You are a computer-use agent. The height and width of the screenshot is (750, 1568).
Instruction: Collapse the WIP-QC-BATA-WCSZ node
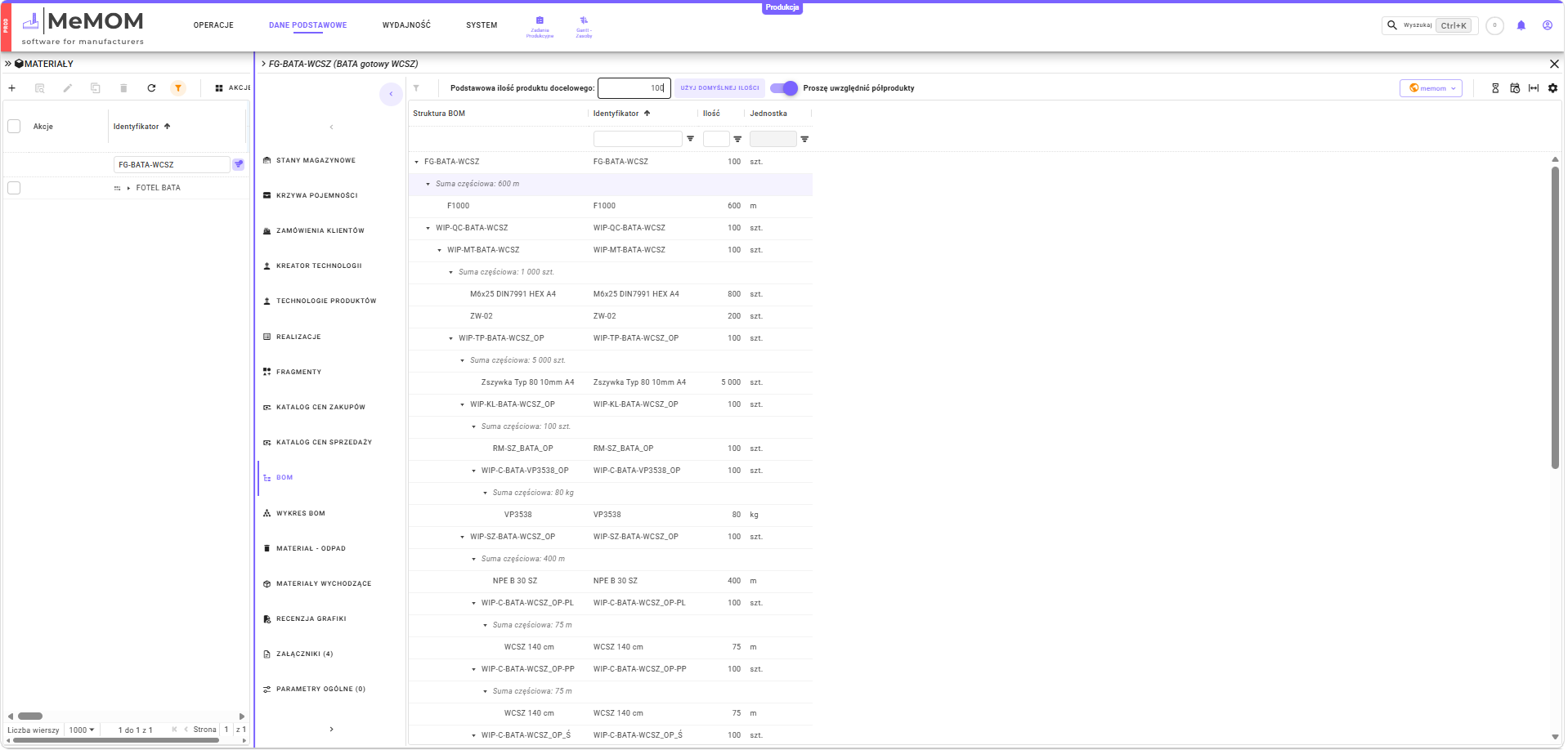pyautogui.click(x=428, y=228)
